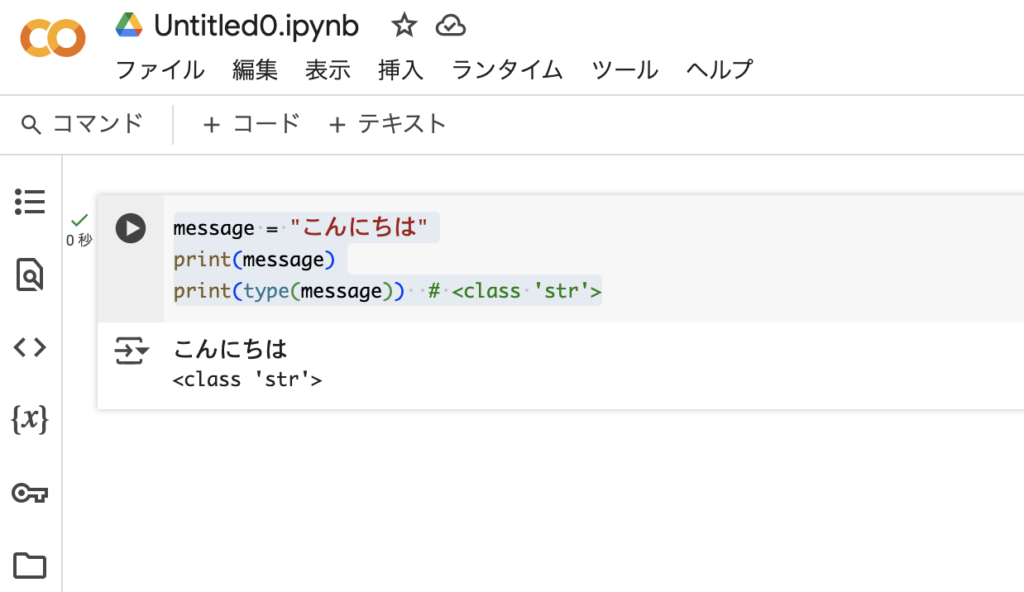Image resolution: width=1024 pixels, height=592 pixels.
Task: Open the find and replace sidebar icon
Action: coord(29,274)
